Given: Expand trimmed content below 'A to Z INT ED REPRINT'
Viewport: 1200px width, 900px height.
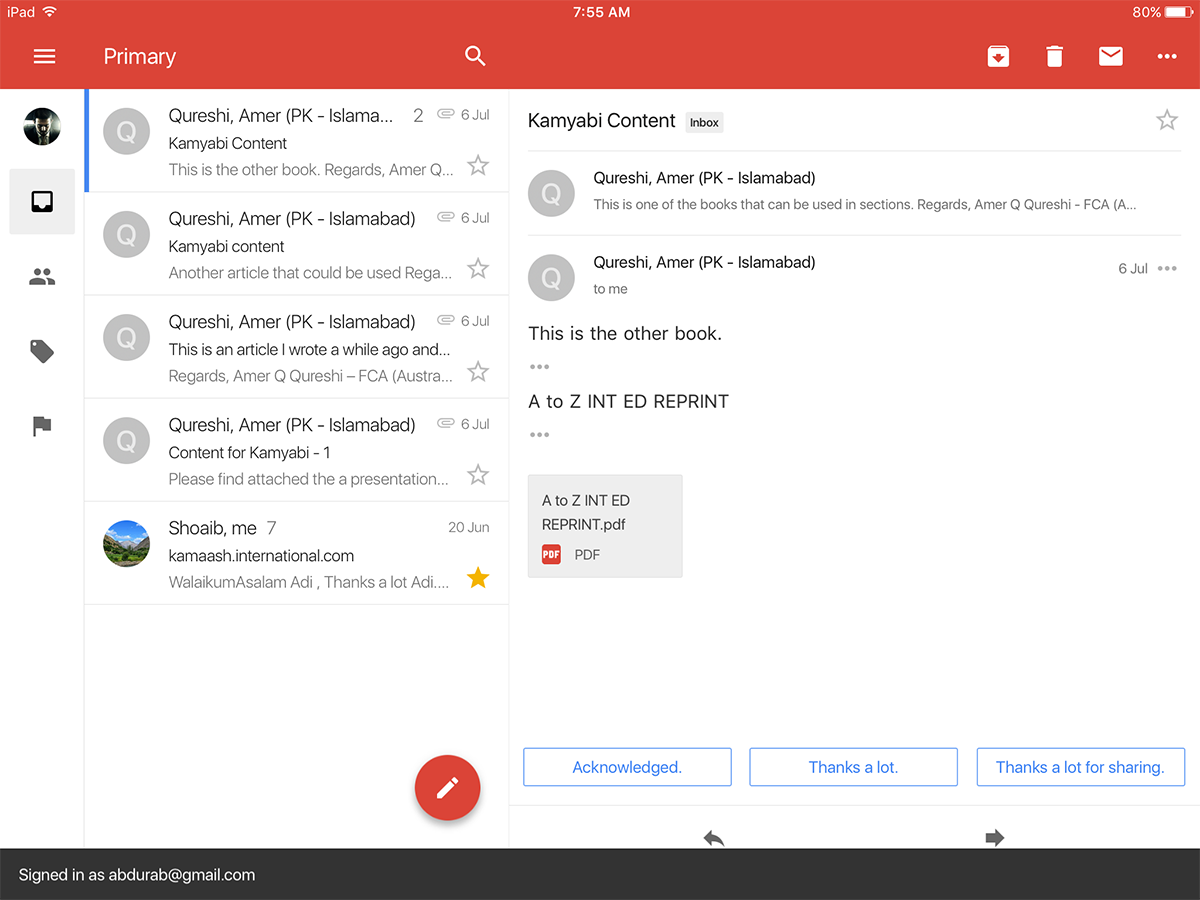Looking at the screenshot, I should point(540,435).
